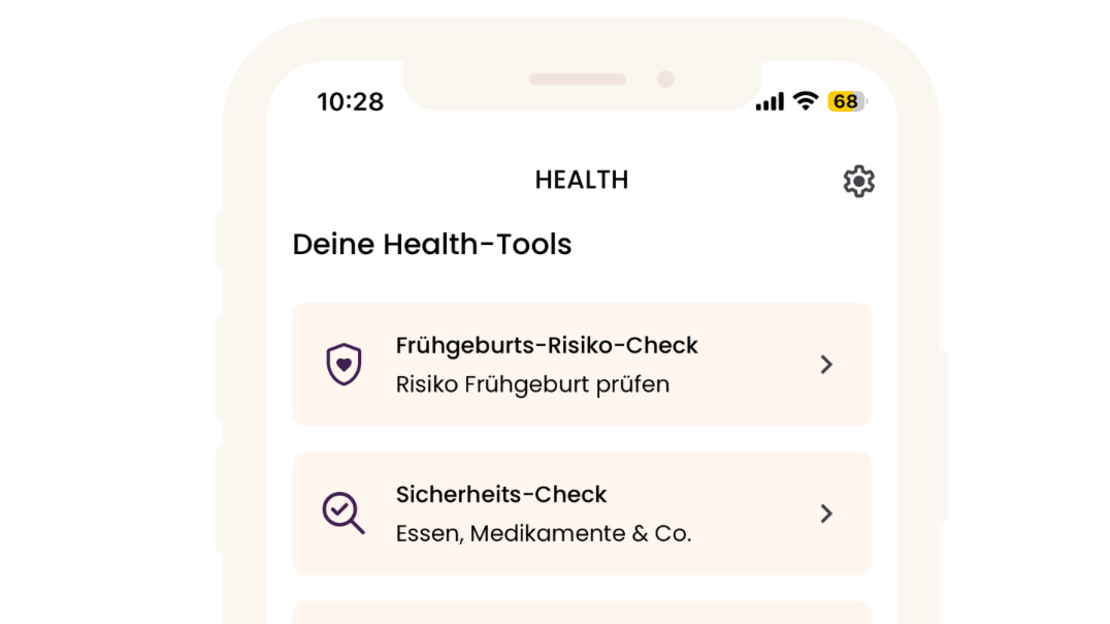Open the Frühgeburts-Risiko-Check tool card
This screenshot has height=624, width=1110.
coord(581,364)
